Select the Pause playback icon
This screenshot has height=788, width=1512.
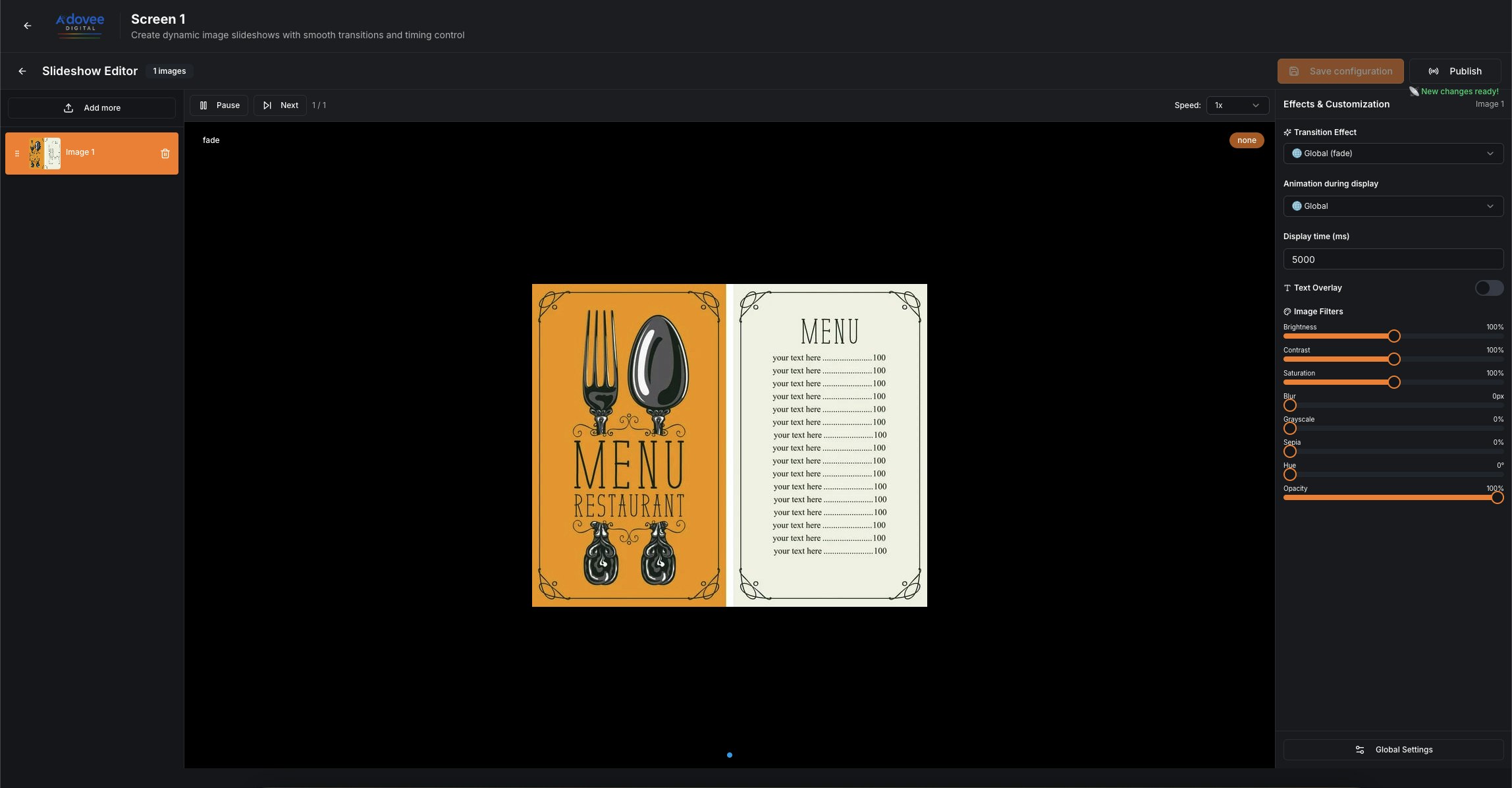click(x=203, y=105)
